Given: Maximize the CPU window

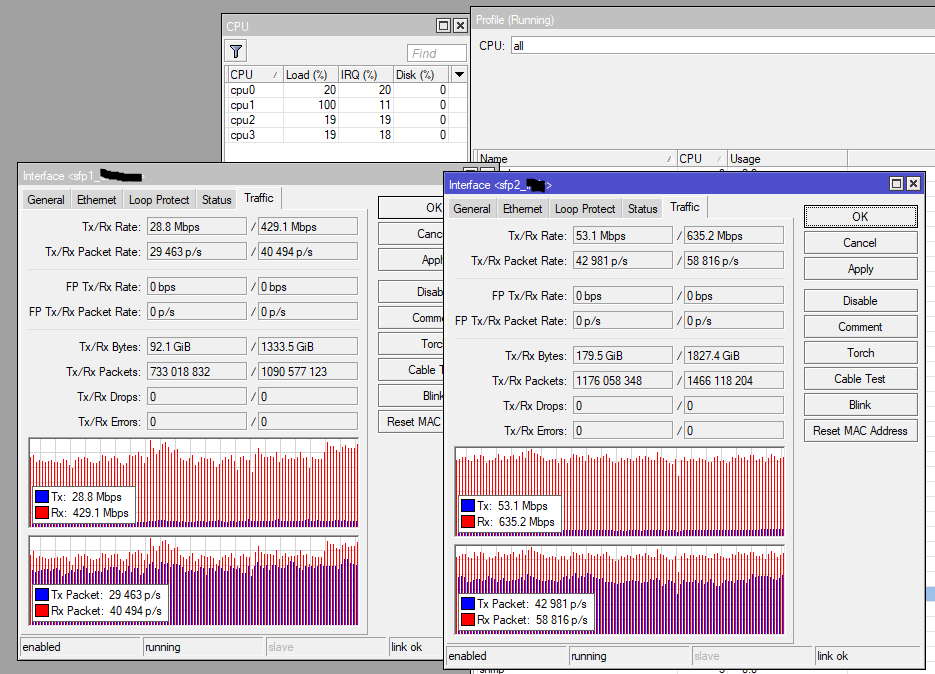Looking at the screenshot, I should [x=443, y=26].
